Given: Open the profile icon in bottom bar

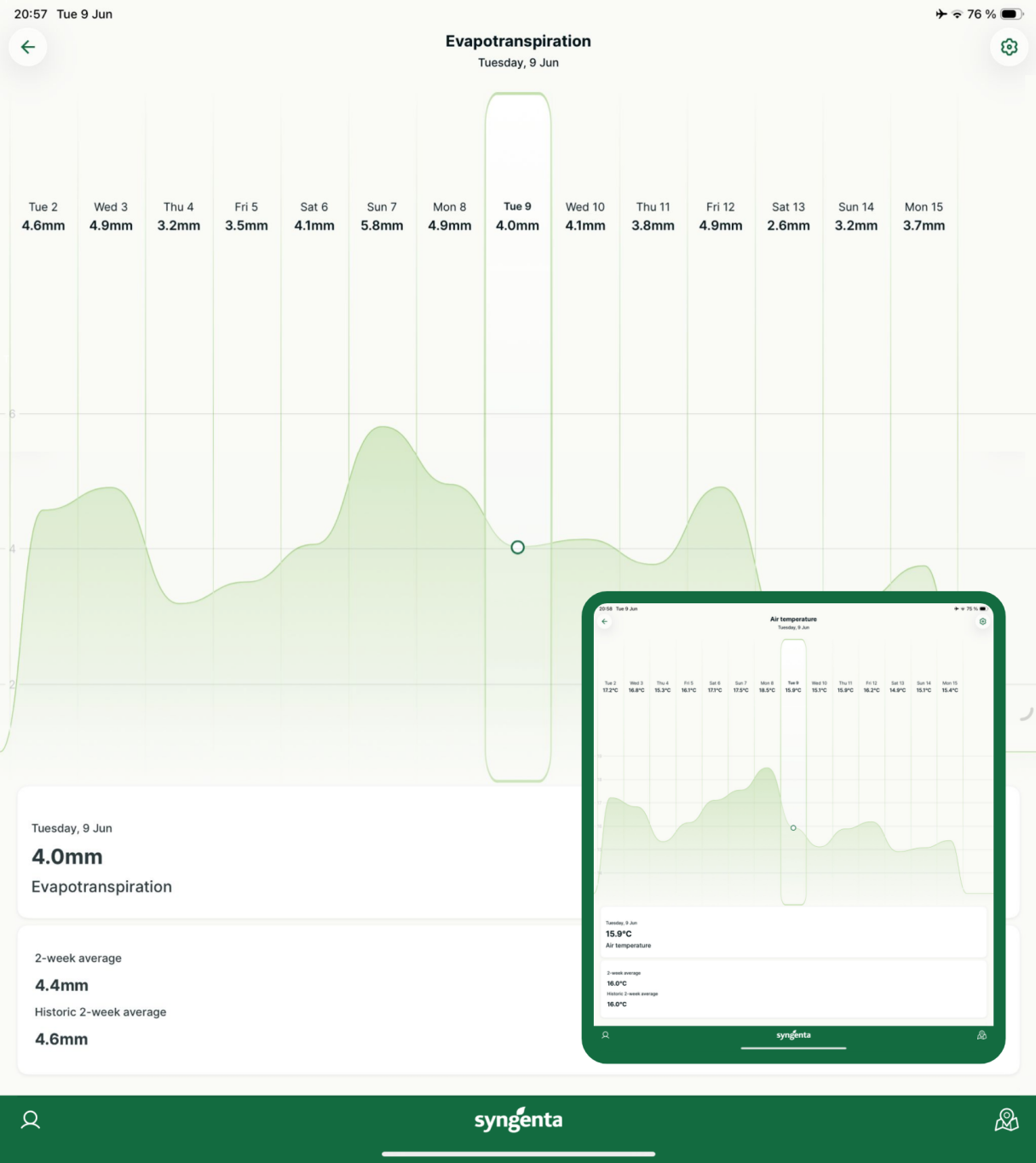Looking at the screenshot, I should 31,1120.
